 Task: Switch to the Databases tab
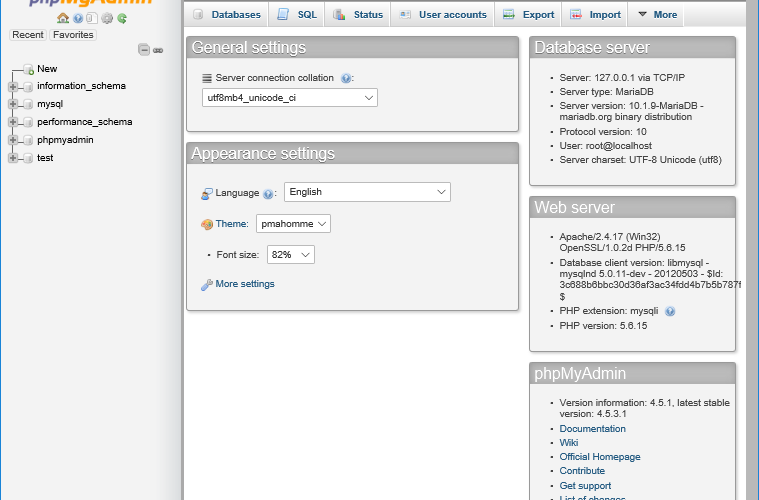pos(227,15)
